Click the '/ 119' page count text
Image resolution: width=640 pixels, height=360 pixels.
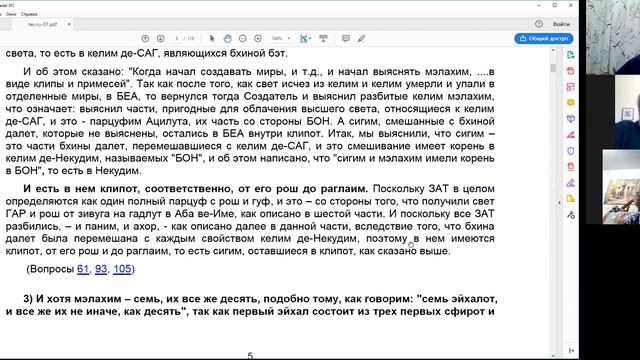189,38
